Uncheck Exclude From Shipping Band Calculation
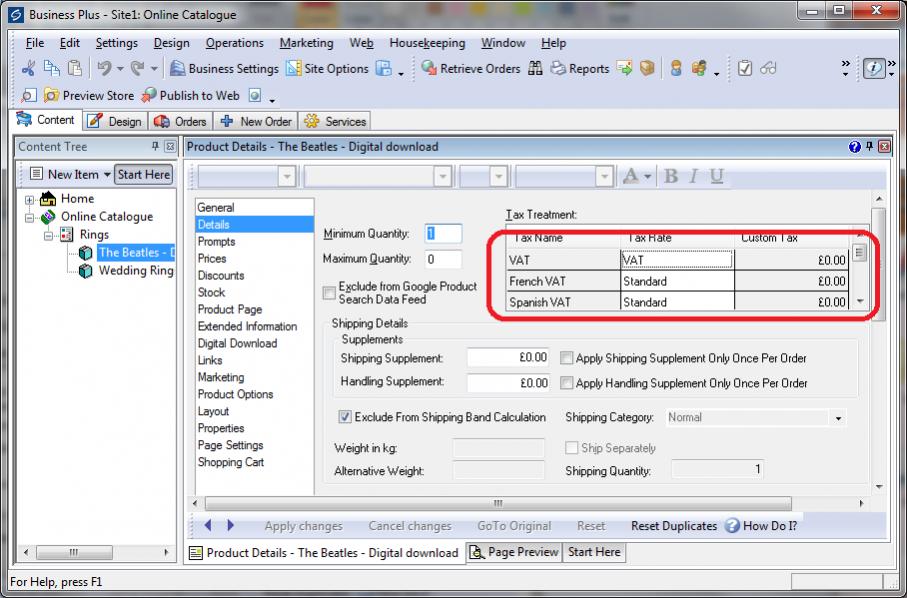This screenshot has width=907, height=598. 345,417
